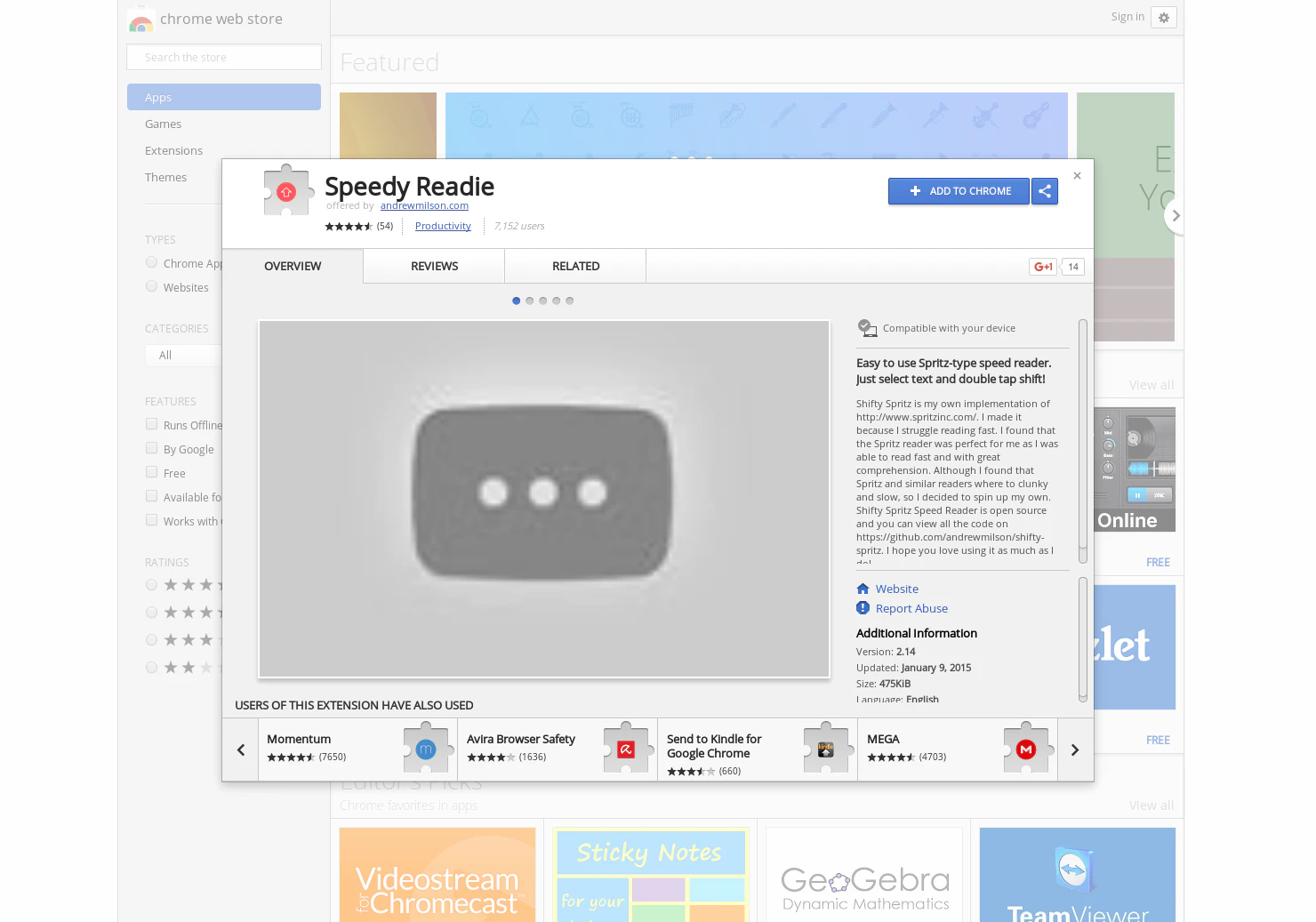The height and width of the screenshot is (922, 1316).
Task: Click the Sign in link
Action: tap(1127, 17)
